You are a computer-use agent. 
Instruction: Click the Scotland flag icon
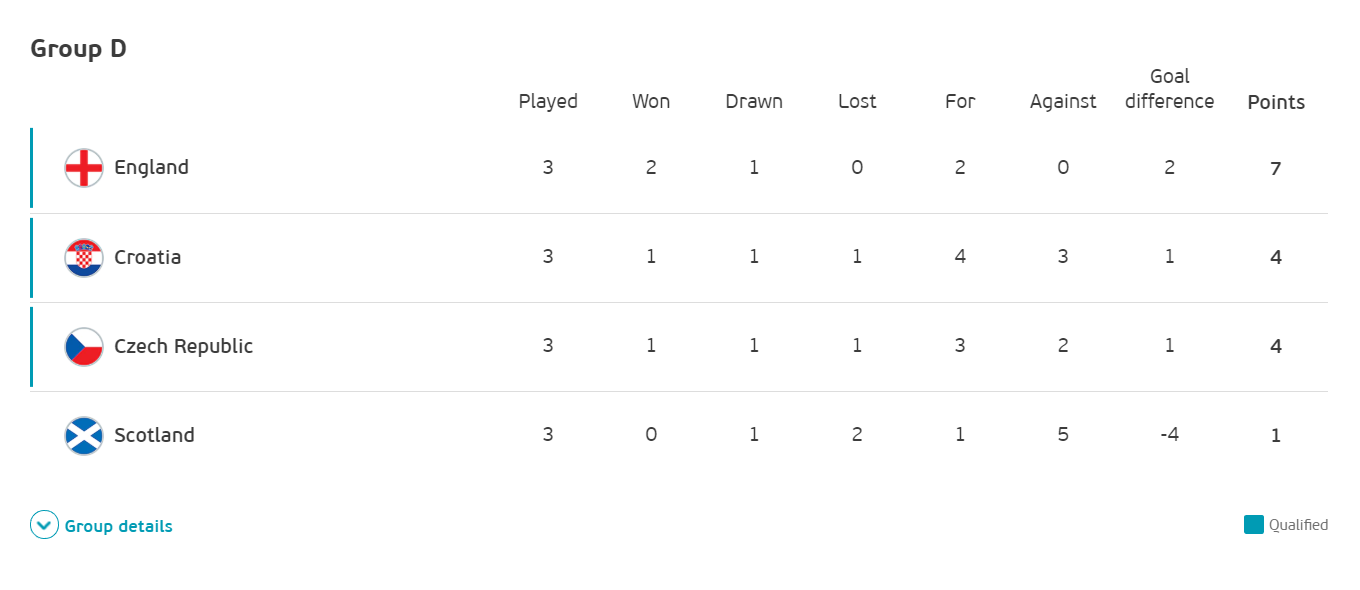tap(84, 435)
